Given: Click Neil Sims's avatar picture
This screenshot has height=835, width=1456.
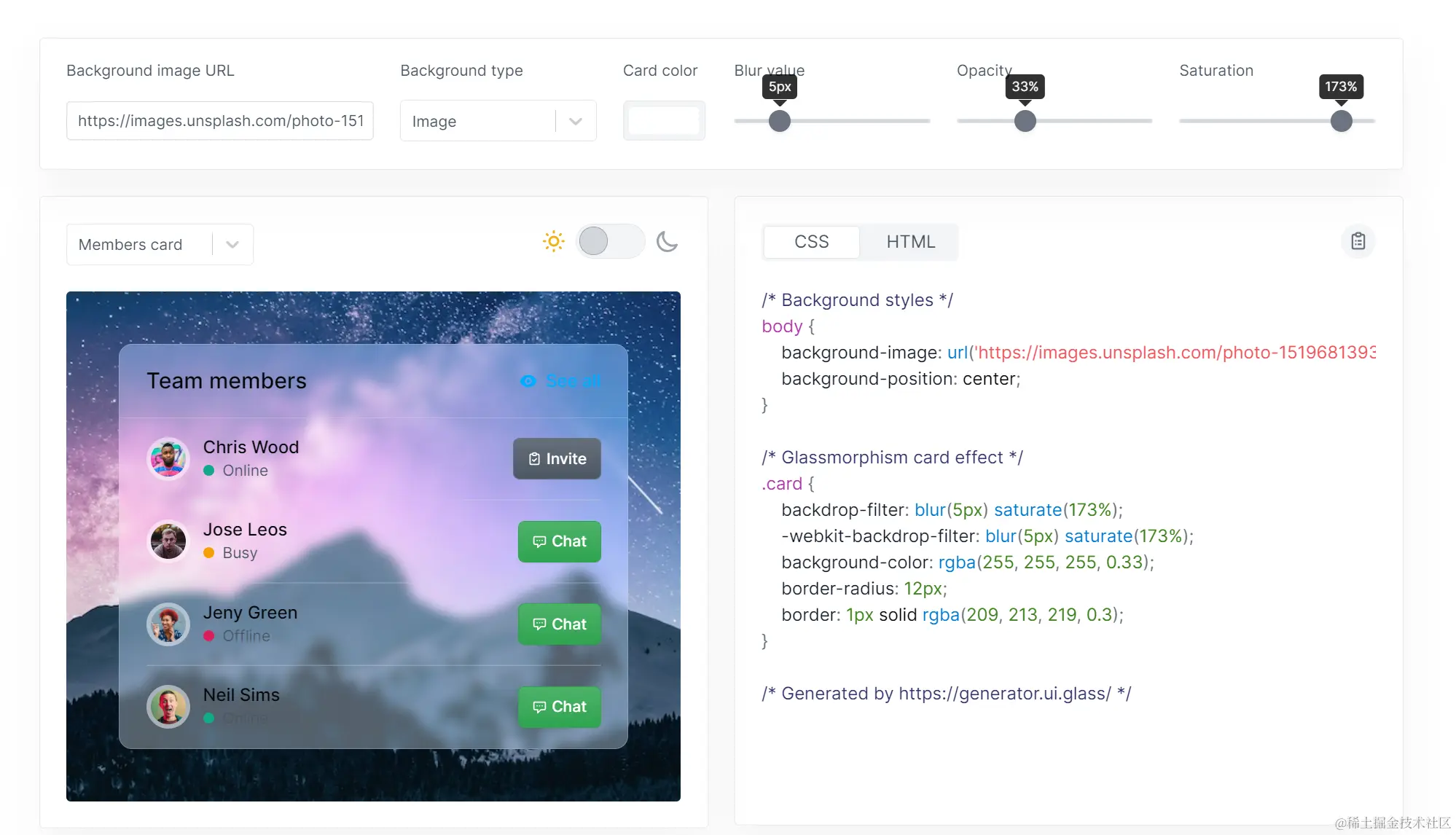Looking at the screenshot, I should click(168, 707).
